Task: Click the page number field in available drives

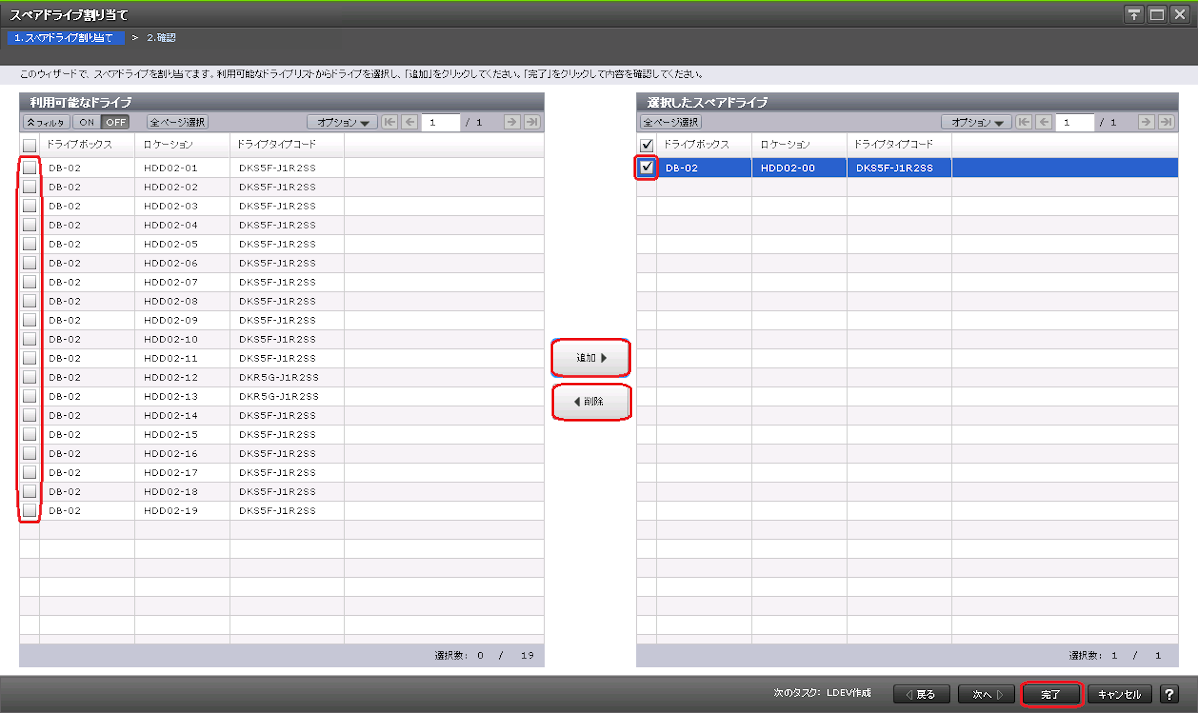Action: pos(440,122)
